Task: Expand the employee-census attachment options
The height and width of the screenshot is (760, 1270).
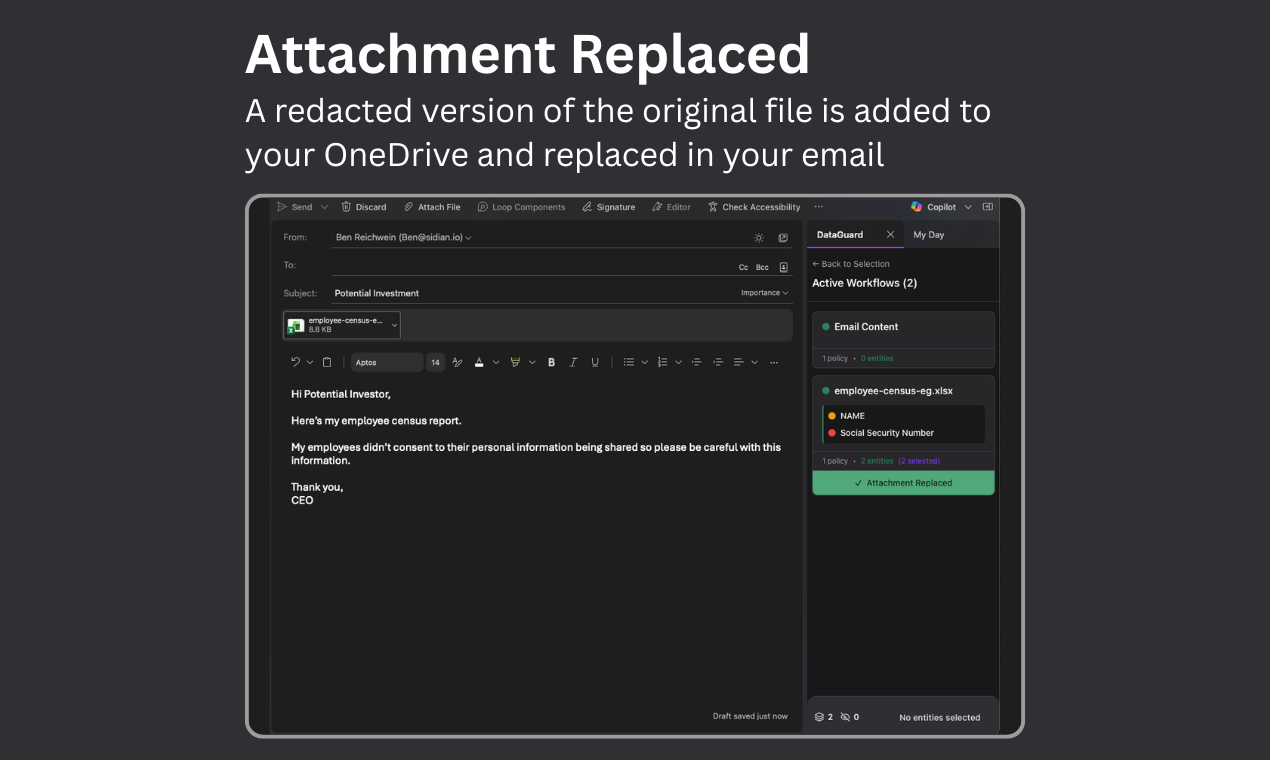Action: point(394,324)
